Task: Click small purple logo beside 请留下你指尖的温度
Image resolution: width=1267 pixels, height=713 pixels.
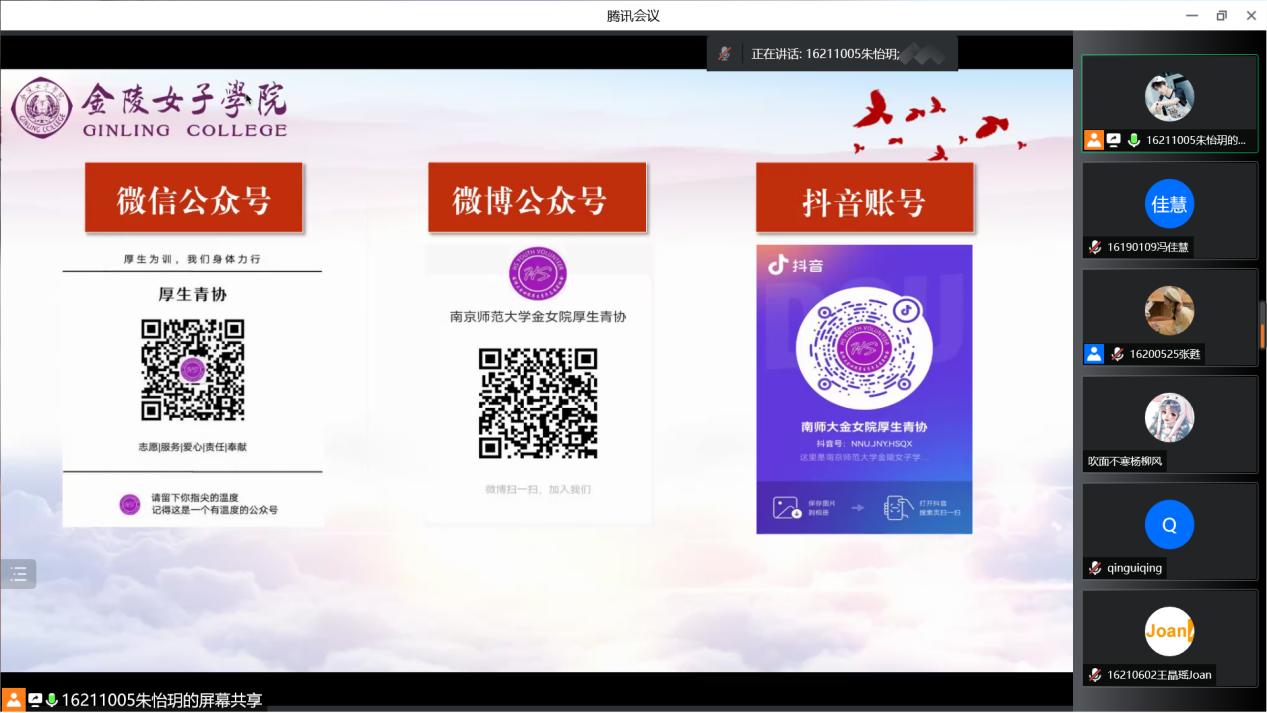Action: [130, 504]
